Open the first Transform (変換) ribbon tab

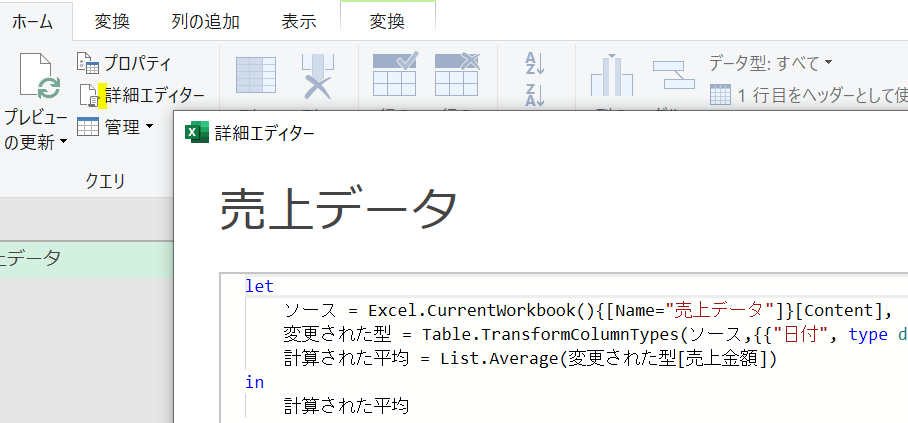[x=112, y=22]
